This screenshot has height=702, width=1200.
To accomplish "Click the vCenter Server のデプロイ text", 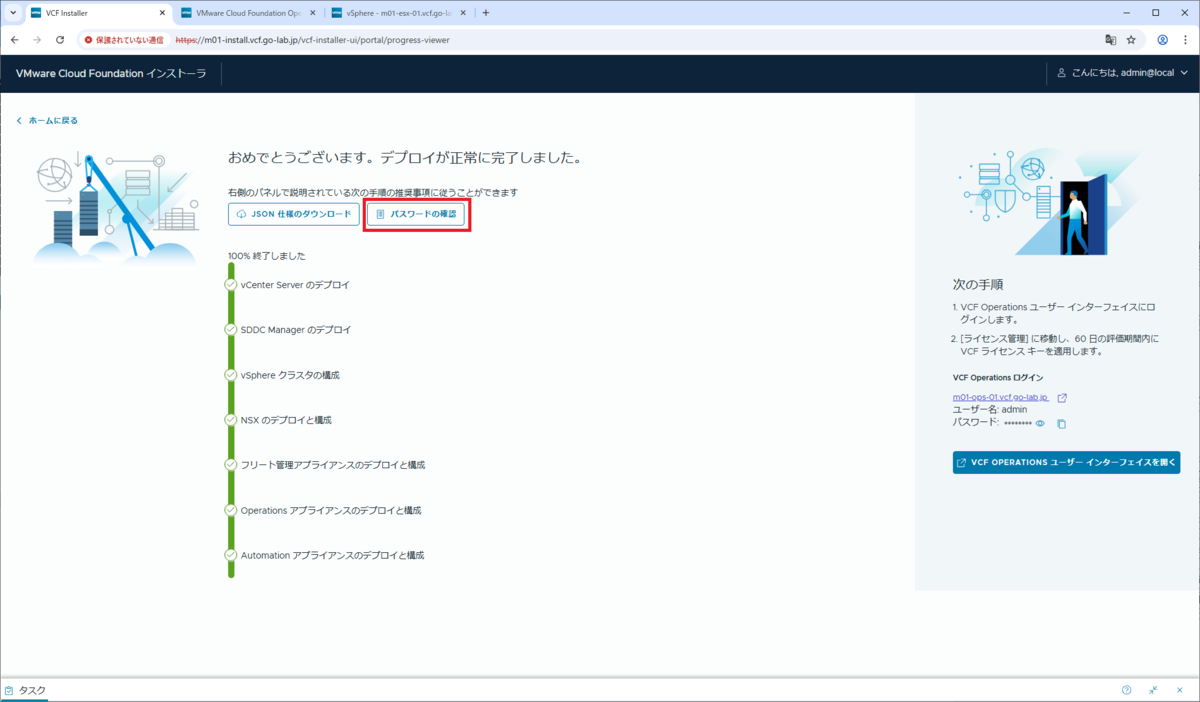I will click(295, 285).
